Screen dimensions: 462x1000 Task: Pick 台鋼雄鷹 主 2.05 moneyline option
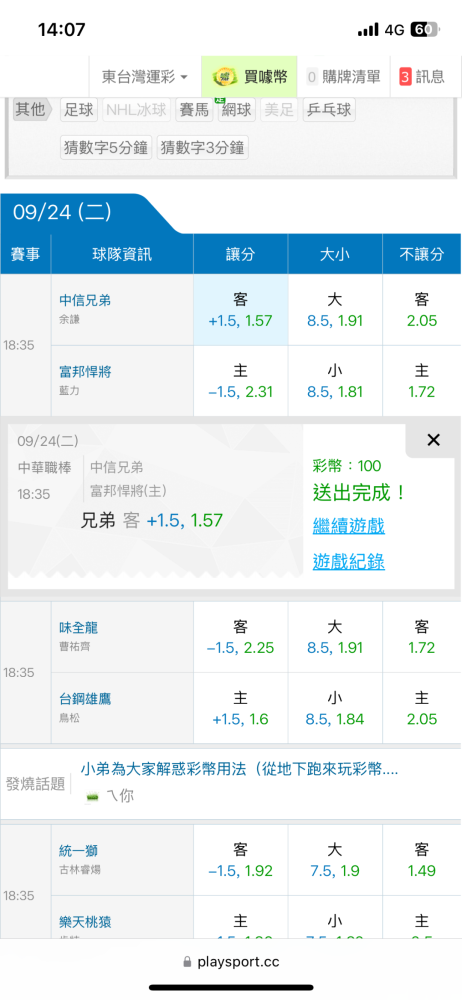(x=422, y=709)
